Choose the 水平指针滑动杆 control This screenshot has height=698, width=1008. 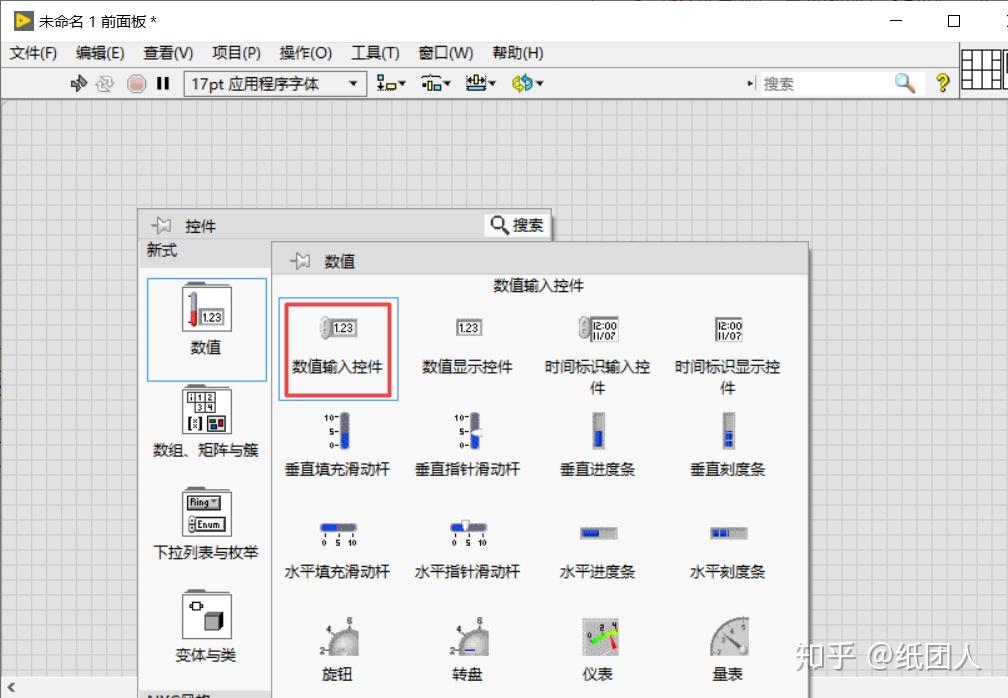coord(467,550)
